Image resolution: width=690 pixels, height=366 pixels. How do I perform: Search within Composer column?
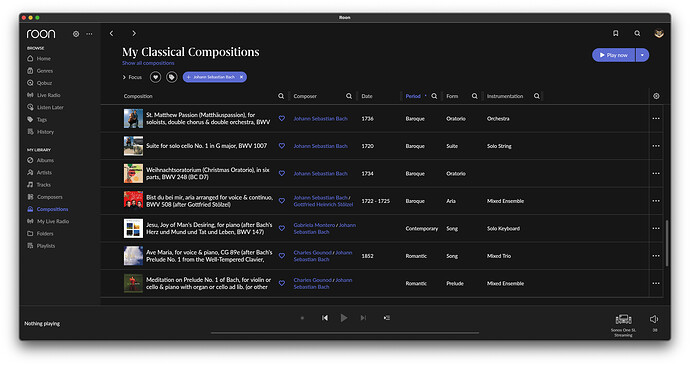(x=349, y=96)
